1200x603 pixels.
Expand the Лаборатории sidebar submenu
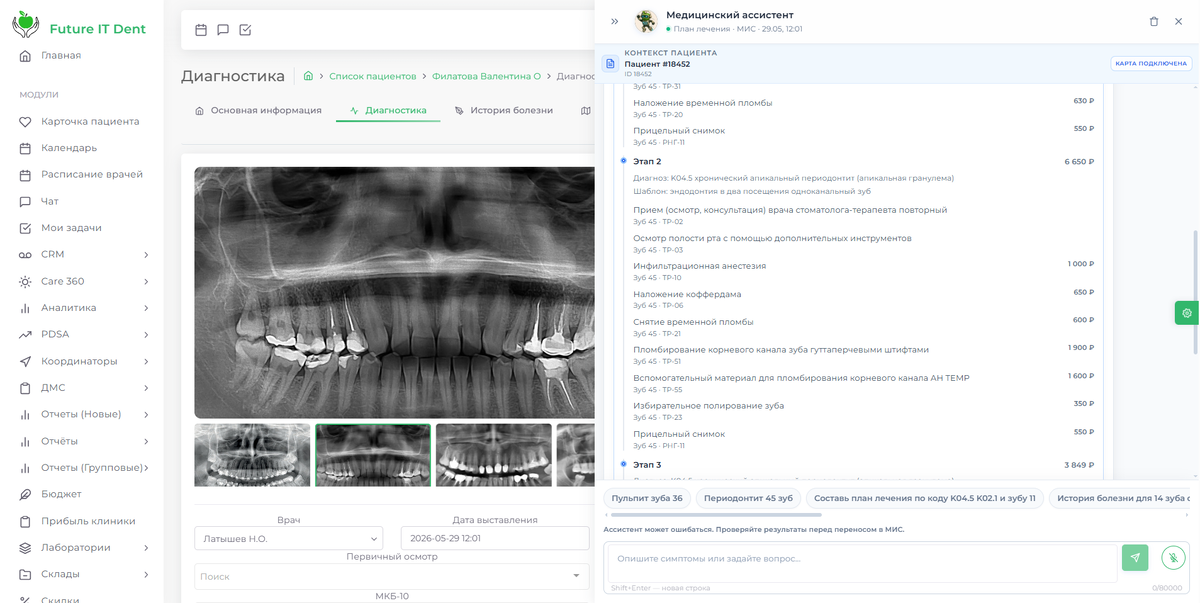coord(82,547)
